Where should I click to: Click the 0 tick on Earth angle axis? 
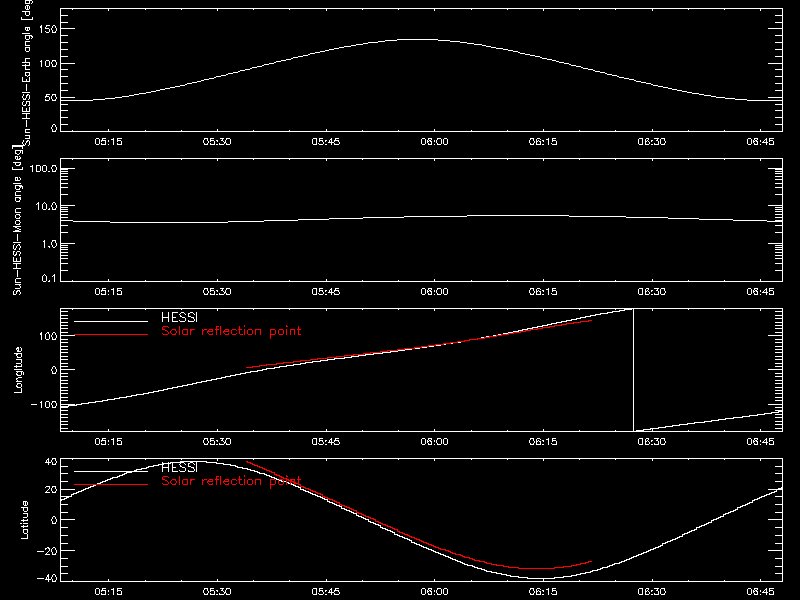pos(54,128)
